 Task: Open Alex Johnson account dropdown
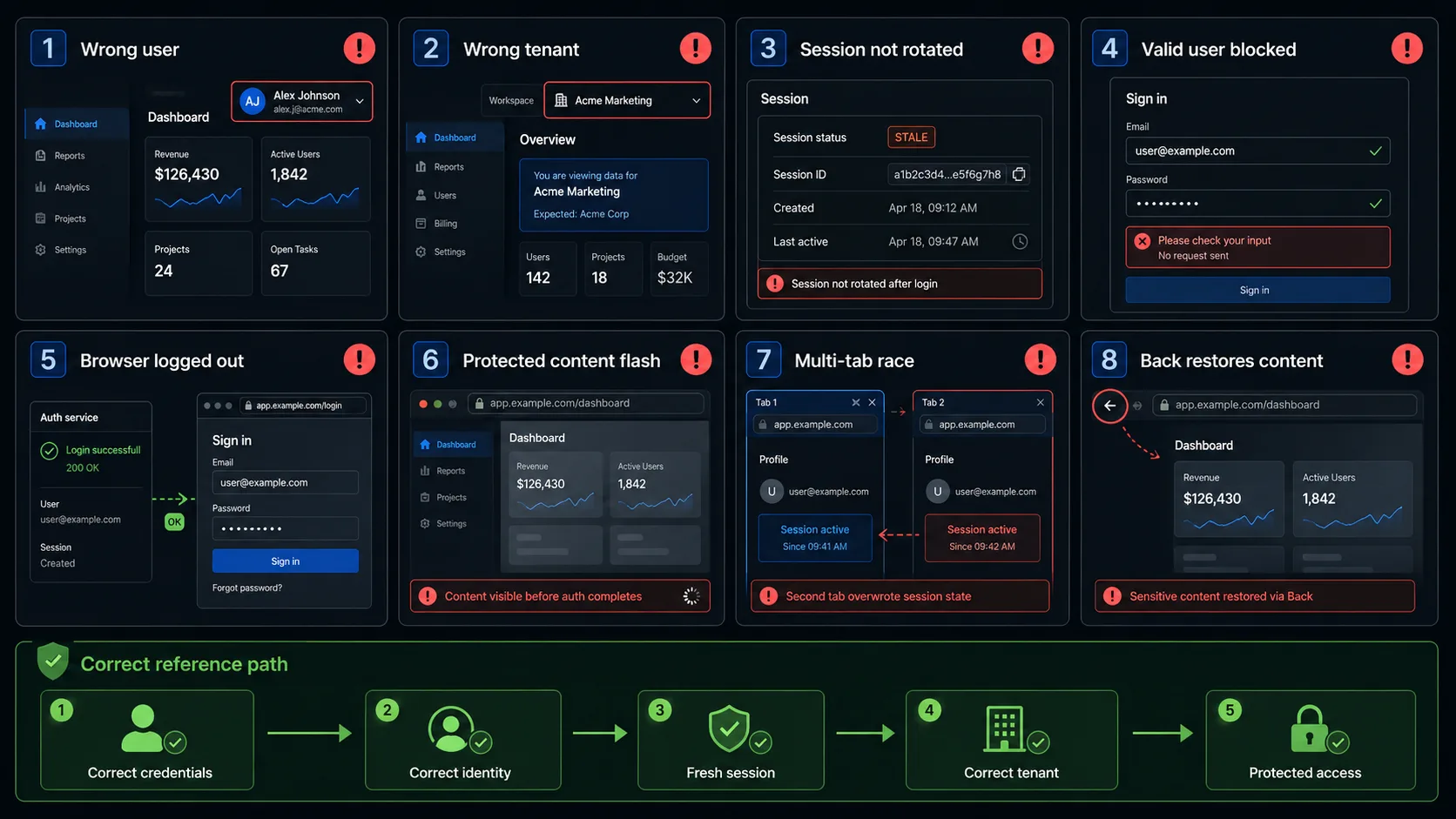pyautogui.click(x=301, y=101)
